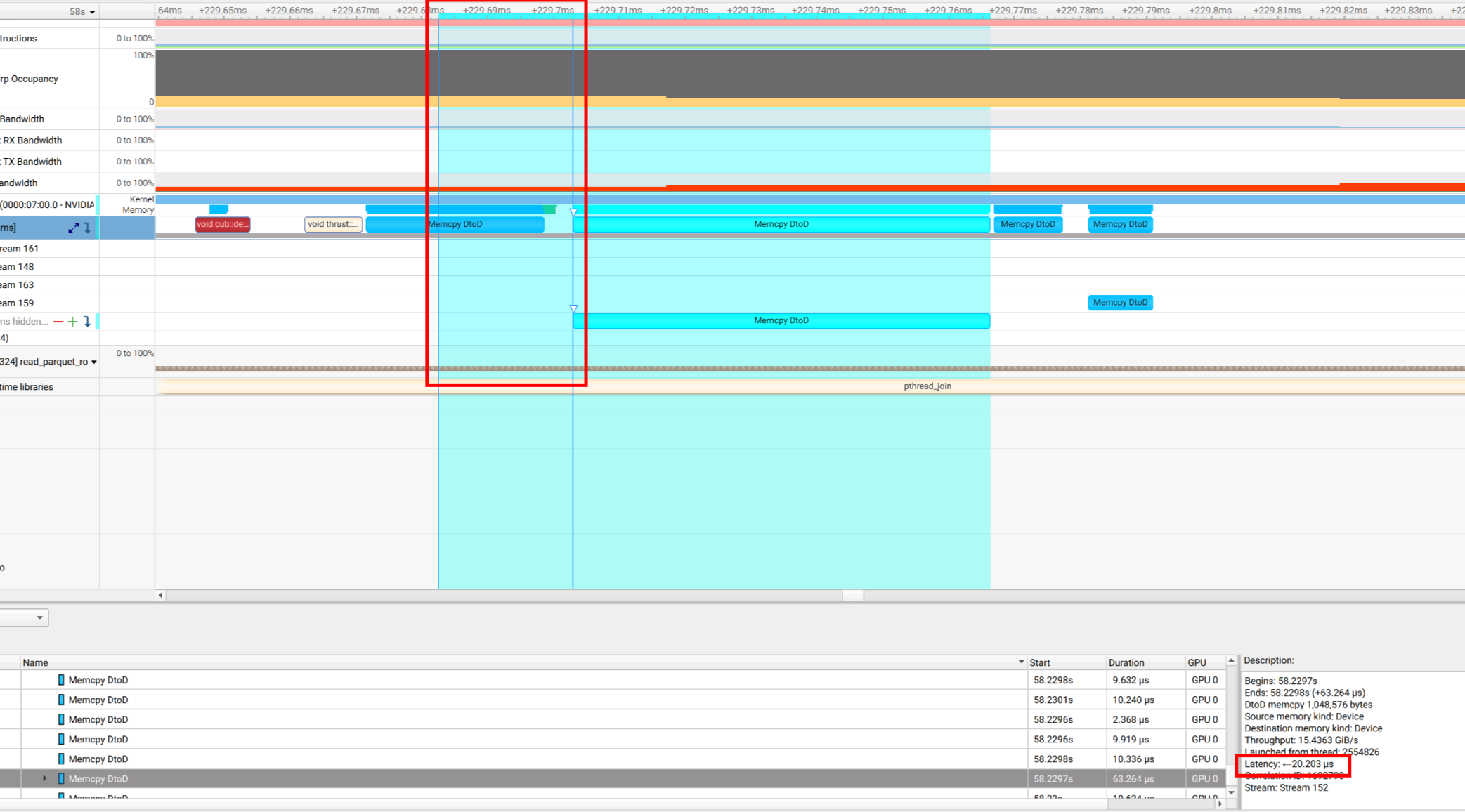The height and width of the screenshot is (812, 1465).
Task: Click the down-arrow icon in highlighted streams row
Action: pyautogui.click(x=87, y=228)
